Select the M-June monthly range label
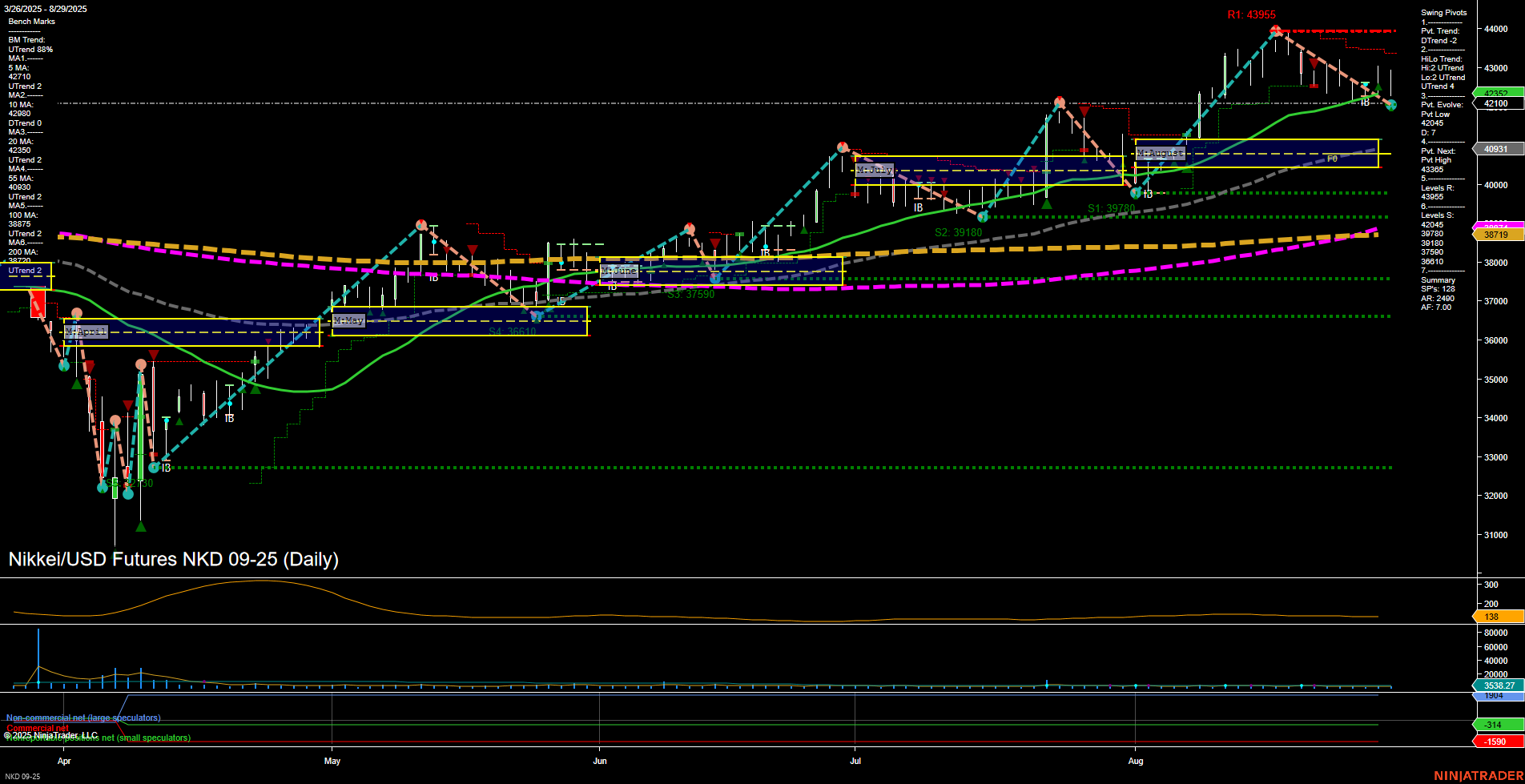 tap(619, 271)
